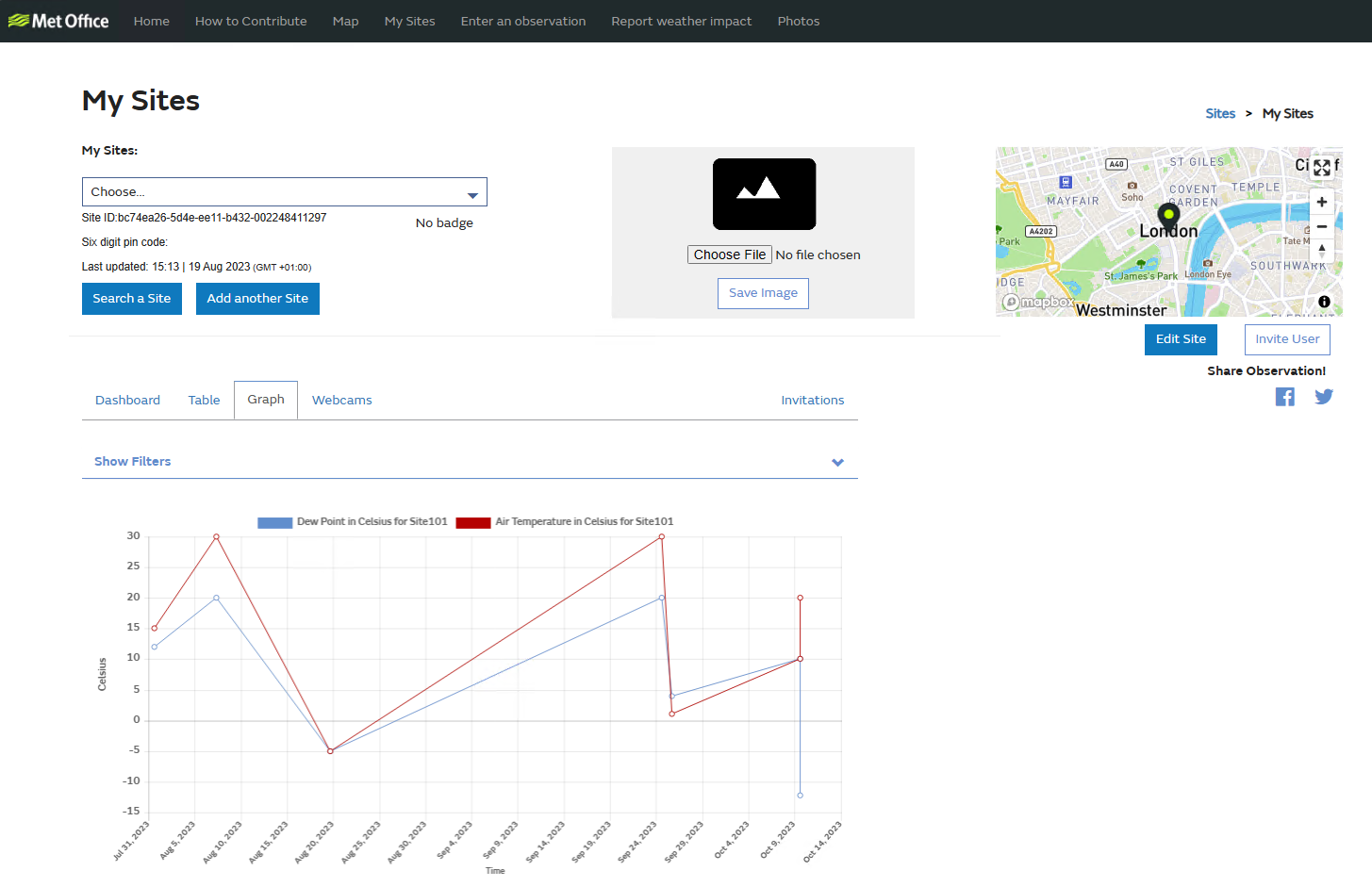This screenshot has width=1372, height=887.
Task: Open the My Sites Choose dropdown
Action: point(285,192)
